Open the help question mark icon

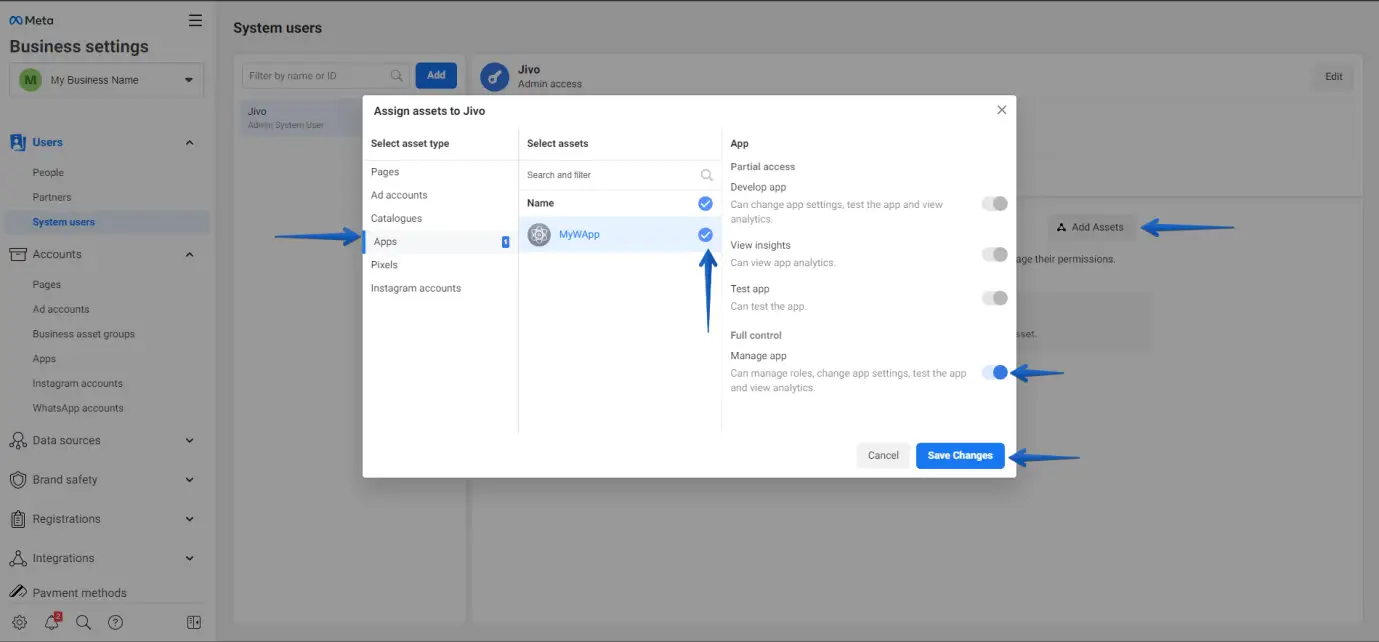pyautogui.click(x=116, y=622)
